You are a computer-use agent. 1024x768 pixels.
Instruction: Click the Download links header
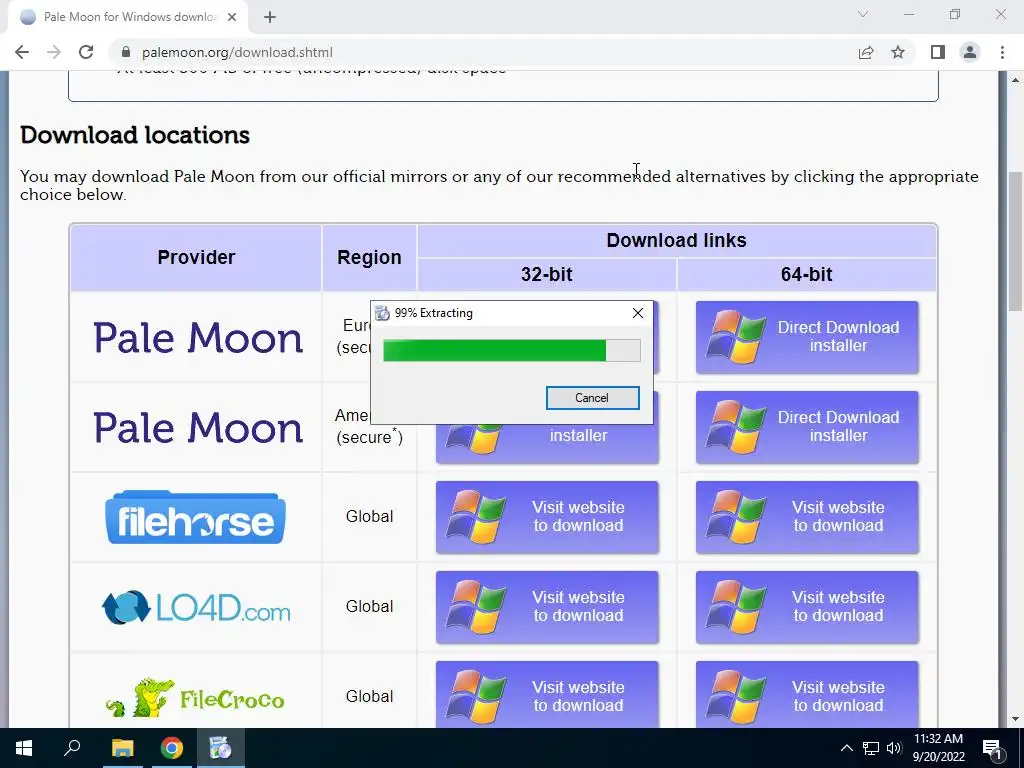pyautogui.click(x=677, y=240)
